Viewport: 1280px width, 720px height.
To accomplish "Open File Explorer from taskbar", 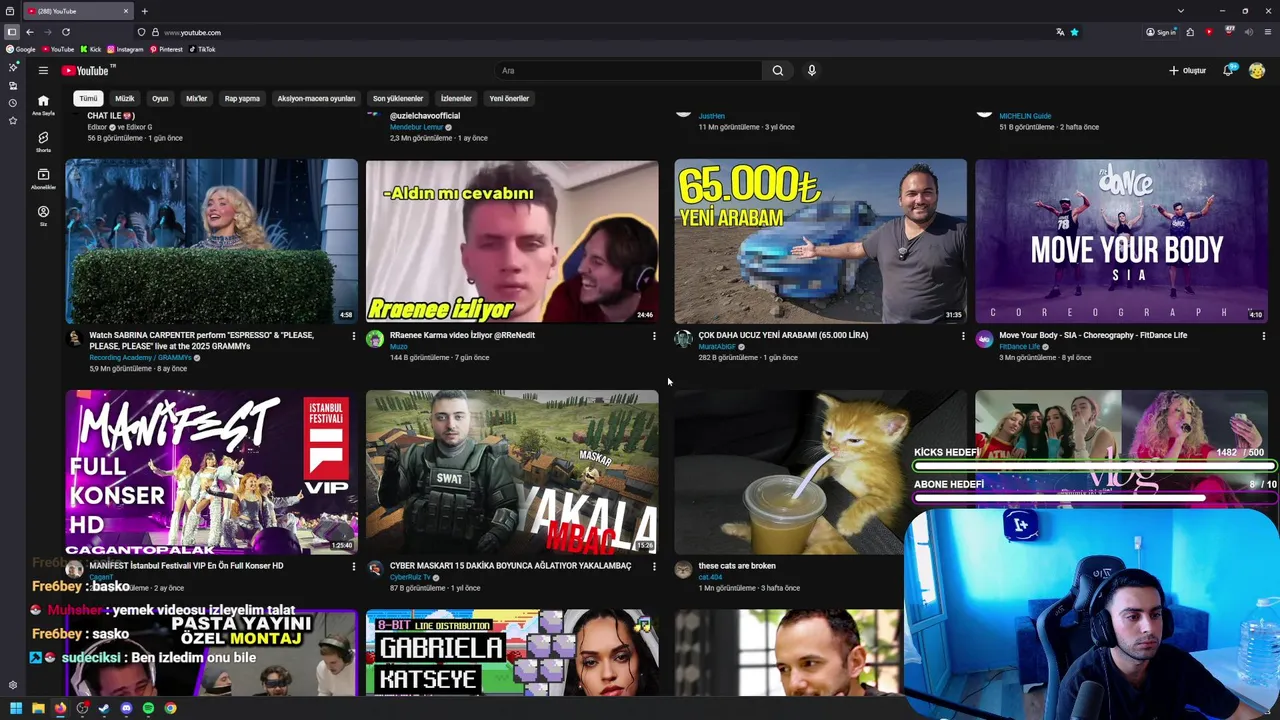I will (x=38, y=708).
